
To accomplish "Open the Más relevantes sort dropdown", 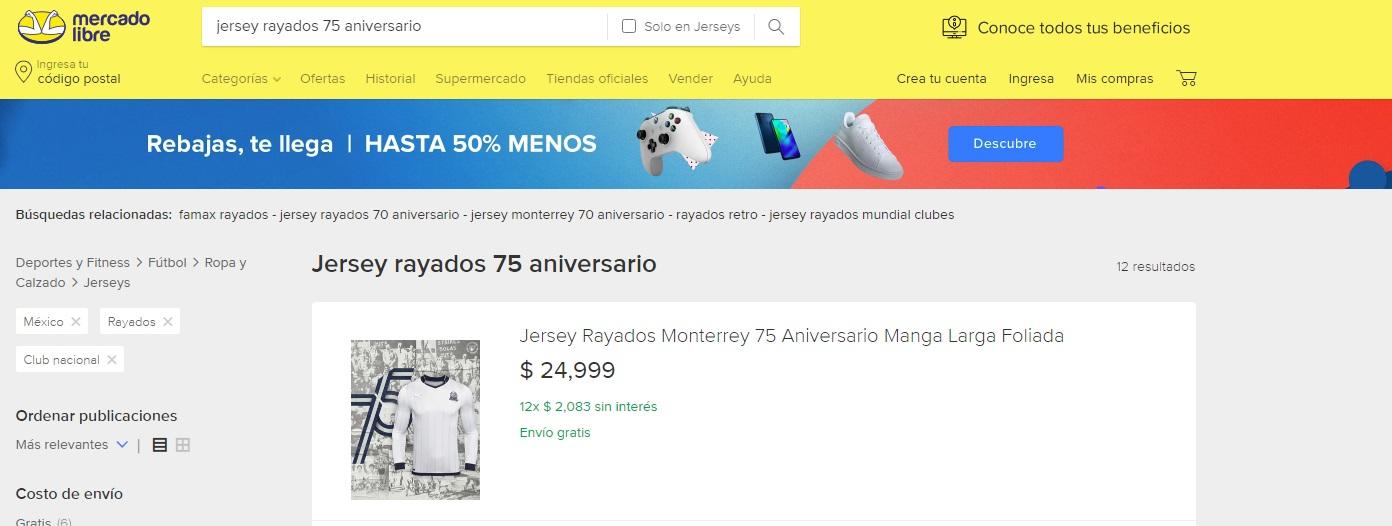I will (x=72, y=445).
